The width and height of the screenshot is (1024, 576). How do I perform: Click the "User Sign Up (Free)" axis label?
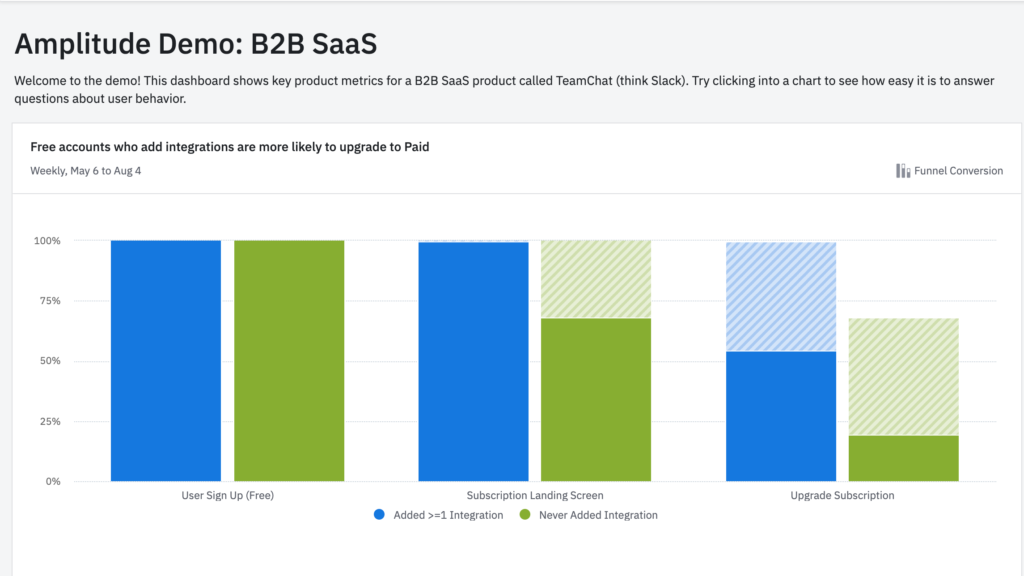click(x=227, y=495)
